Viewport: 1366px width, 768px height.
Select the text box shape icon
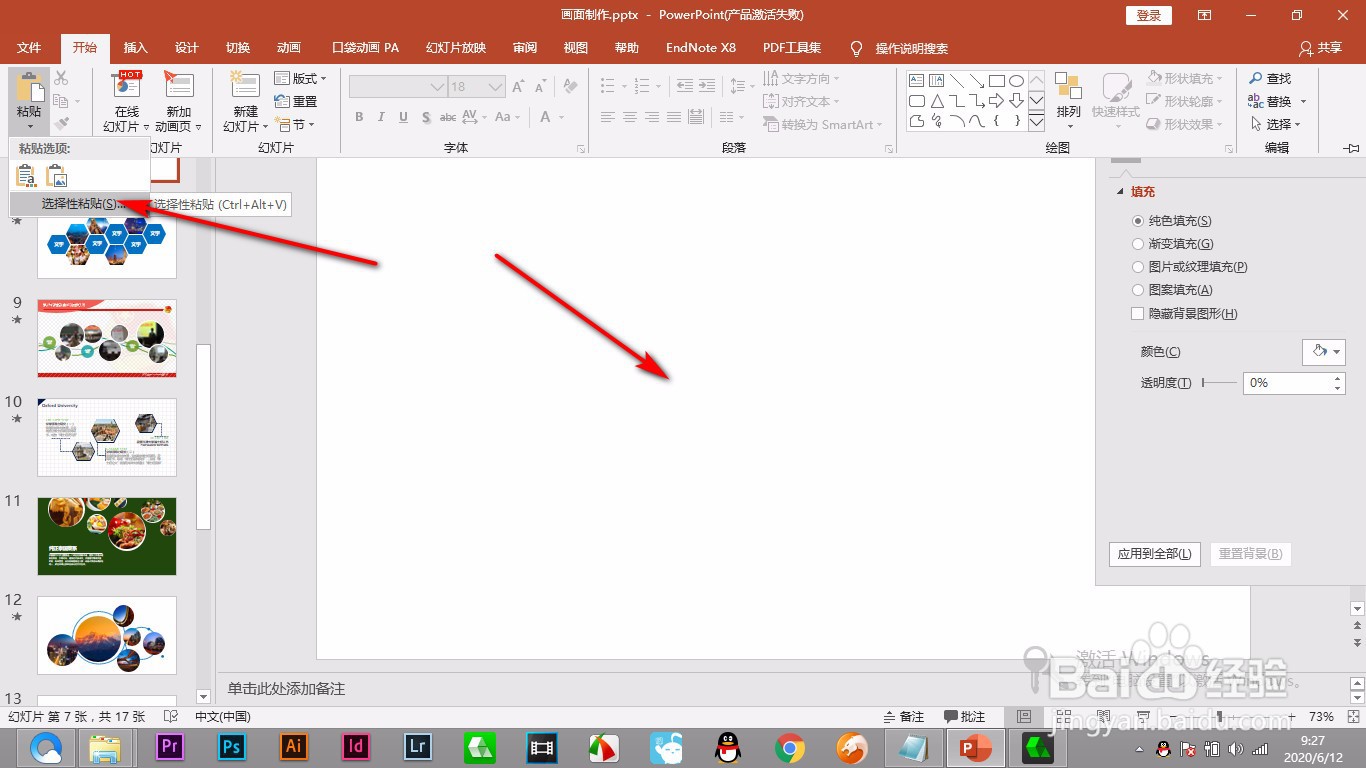point(917,80)
